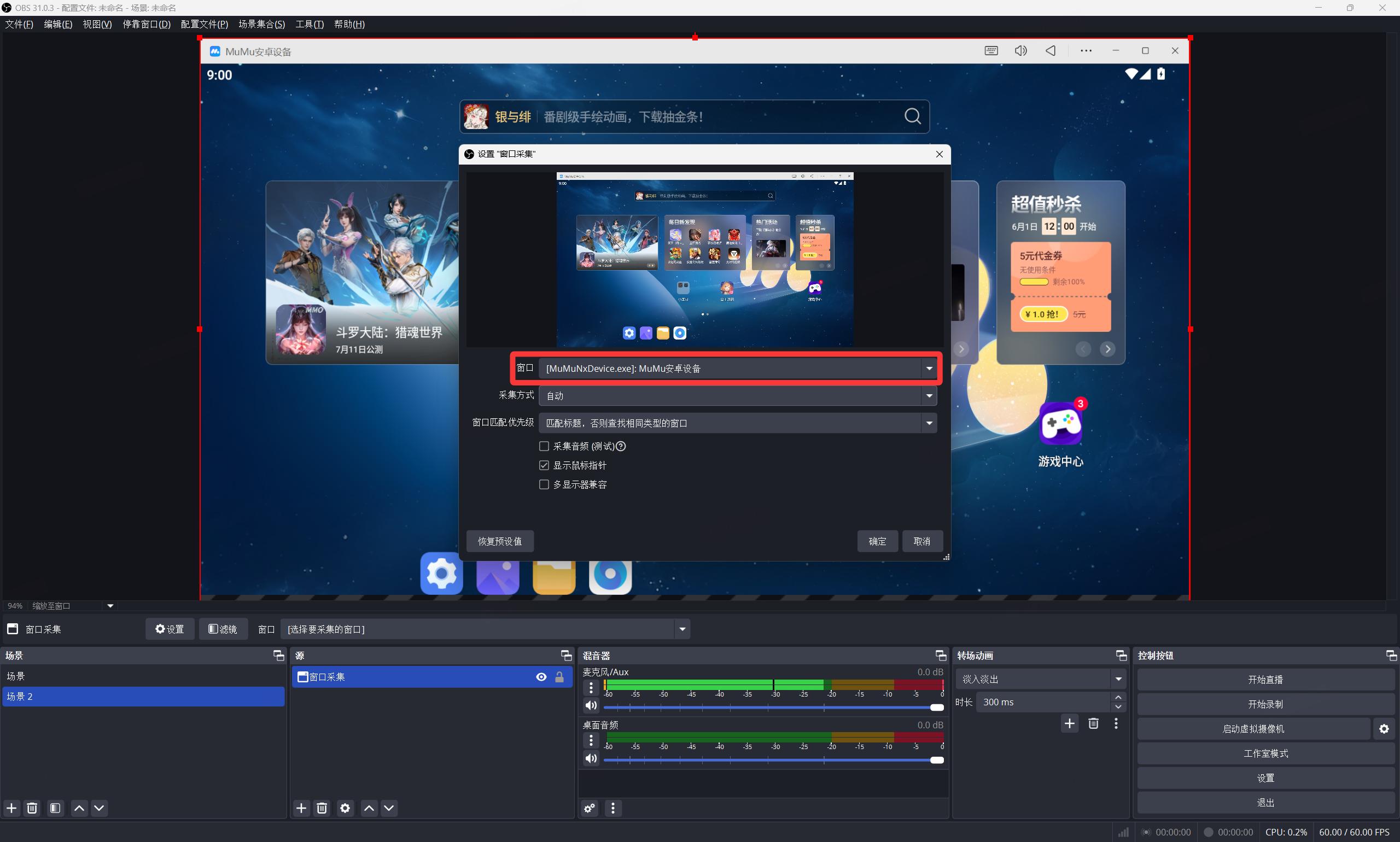
Task: Click the add source plus icon
Action: tap(301, 808)
